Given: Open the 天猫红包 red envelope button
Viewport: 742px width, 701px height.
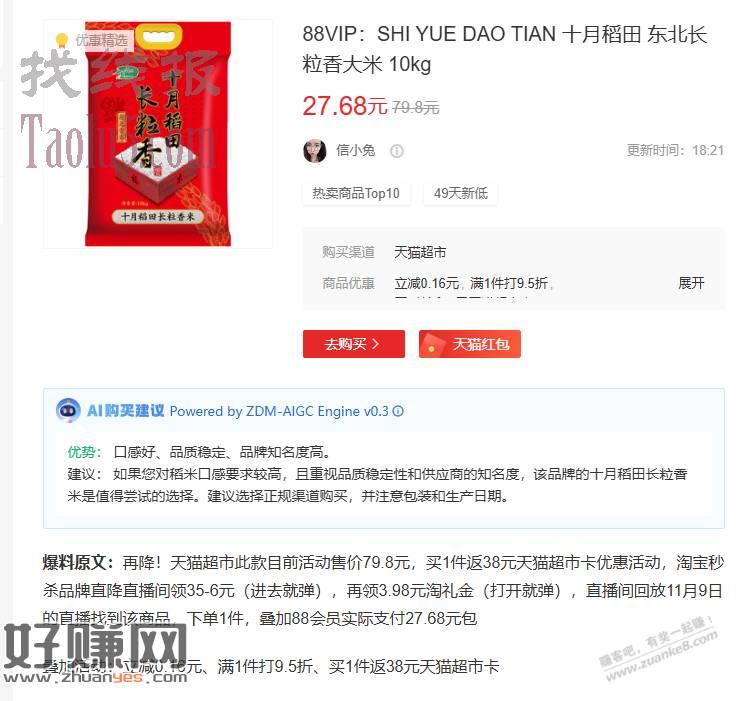Looking at the screenshot, I should click(x=469, y=344).
